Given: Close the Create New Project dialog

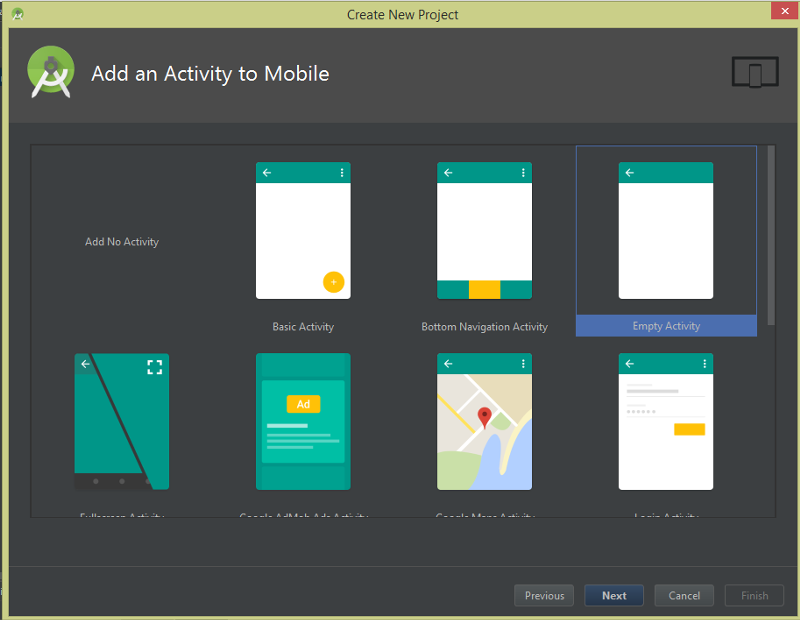Looking at the screenshot, I should pyautogui.click(x=785, y=11).
